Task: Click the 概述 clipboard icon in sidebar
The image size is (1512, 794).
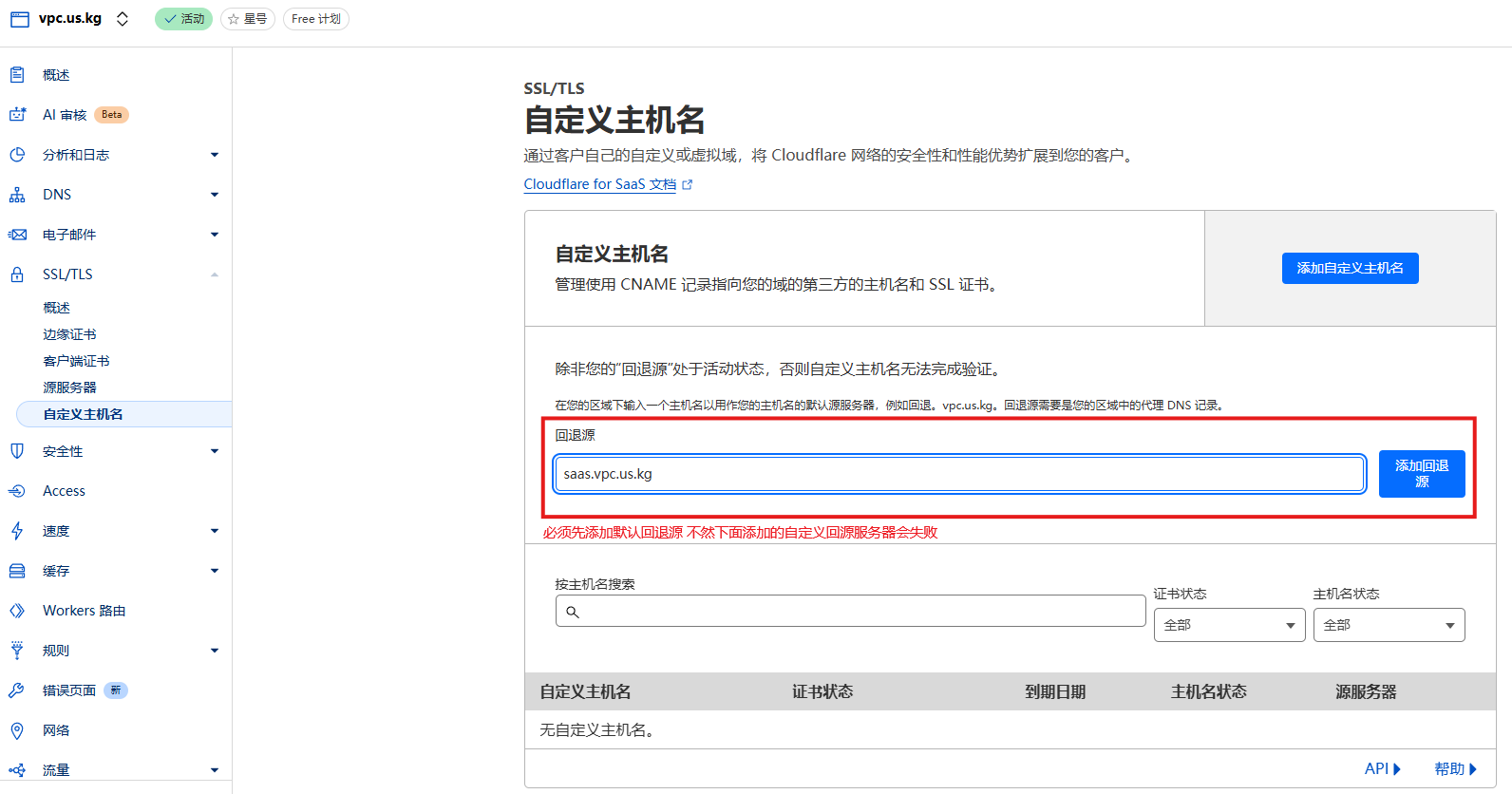Action: click(x=17, y=74)
